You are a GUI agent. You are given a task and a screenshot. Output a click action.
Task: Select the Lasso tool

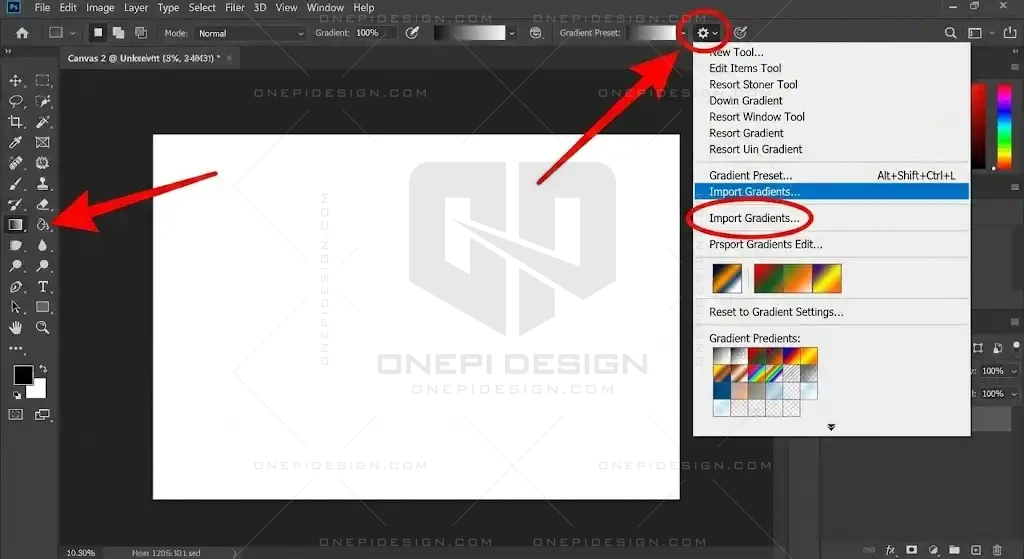click(x=16, y=101)
